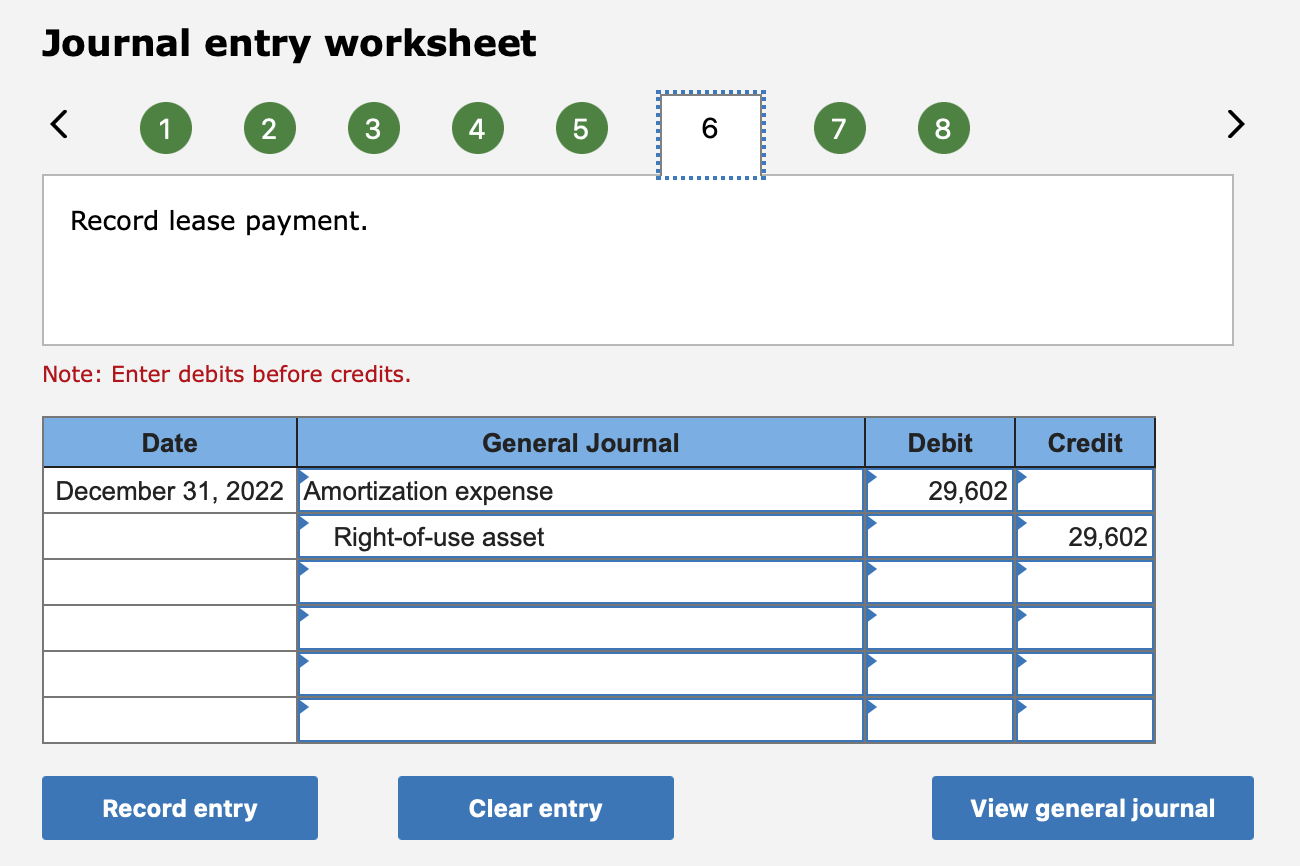The height and width of the screenshot is (866, 1300).
Task: Open step 3 of the worksheet
Action: (x=374, y=127)
